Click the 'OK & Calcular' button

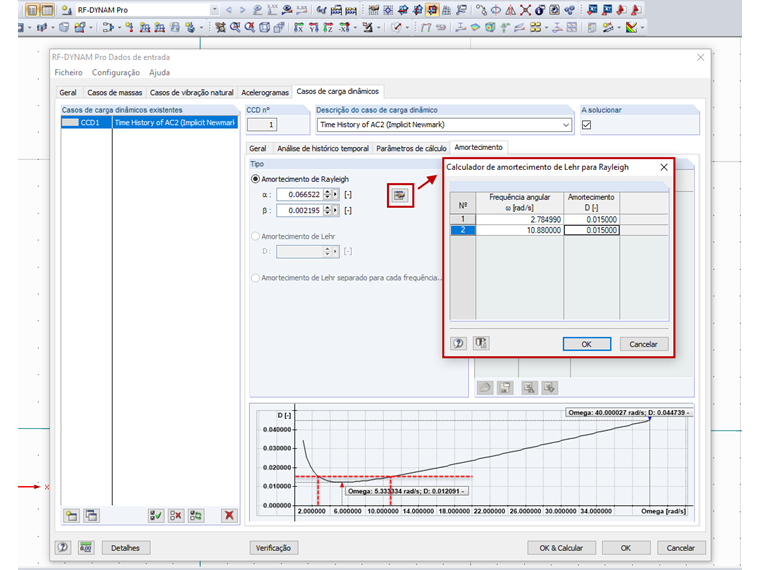tap(561, 548)
